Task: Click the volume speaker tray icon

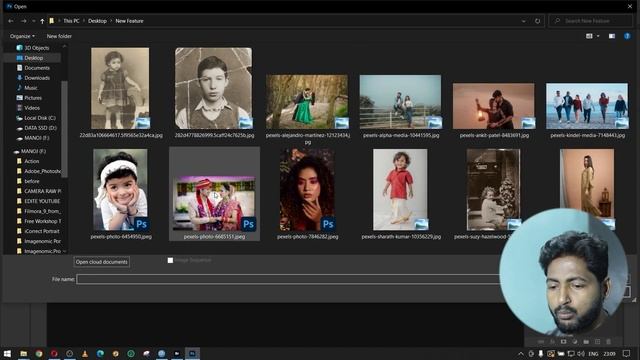Action: point(581,353)
